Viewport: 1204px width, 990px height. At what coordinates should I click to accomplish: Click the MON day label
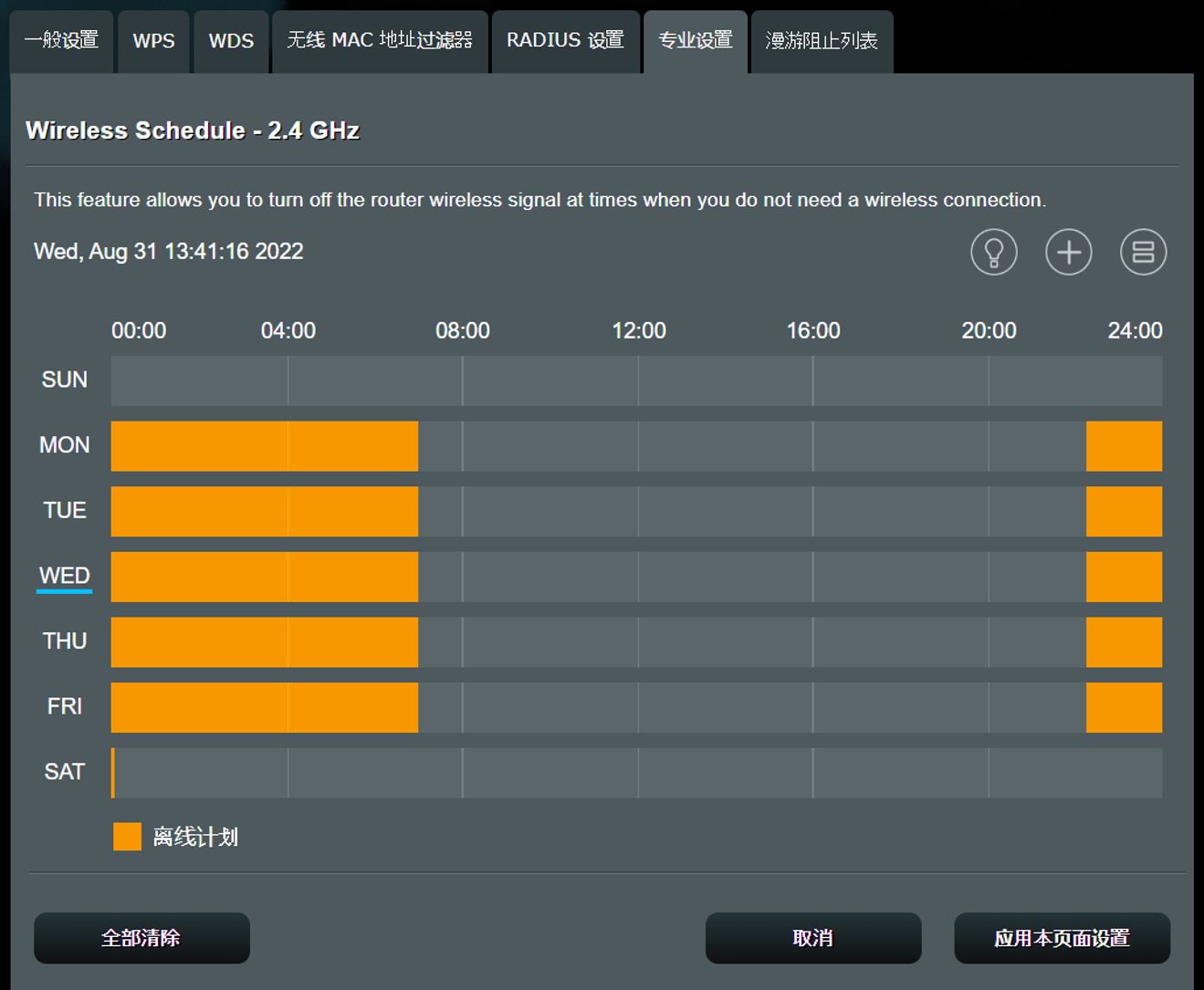[65, 445]
